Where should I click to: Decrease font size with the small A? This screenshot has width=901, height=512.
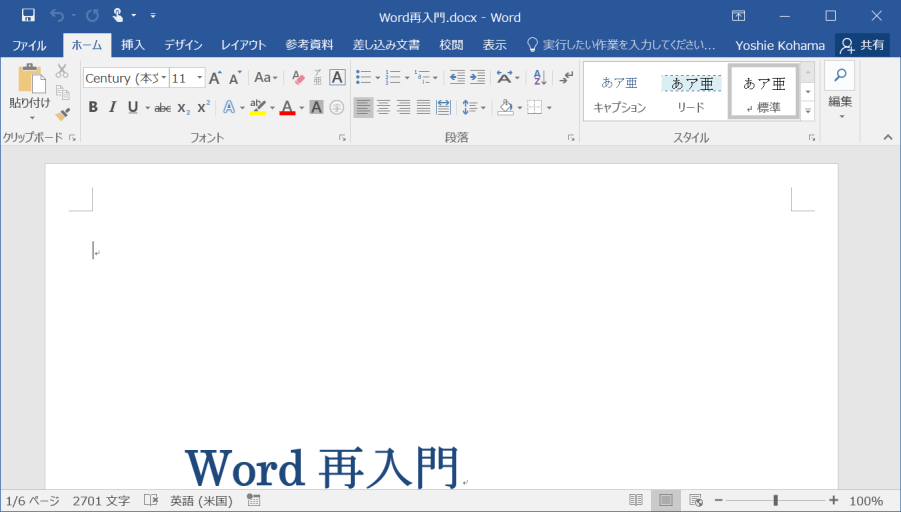(234, 78)
